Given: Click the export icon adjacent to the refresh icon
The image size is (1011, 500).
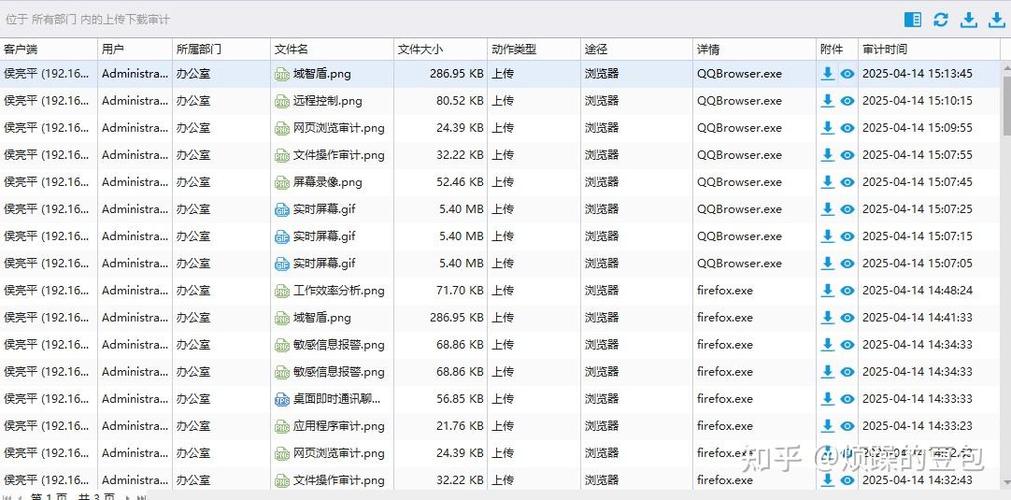Looking at the screenshot, I should tap(968, 20).
